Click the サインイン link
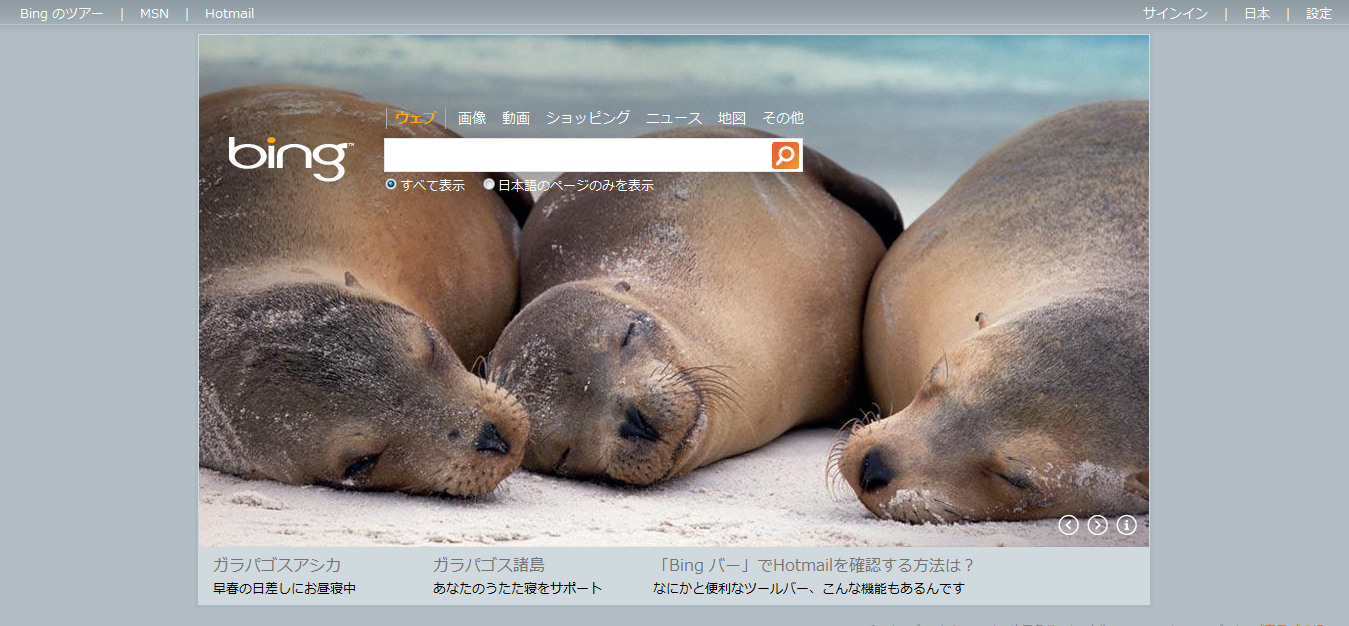The width and height of the screenshot is (1349, 626). pyautogui.click(x=1175, y=14)
